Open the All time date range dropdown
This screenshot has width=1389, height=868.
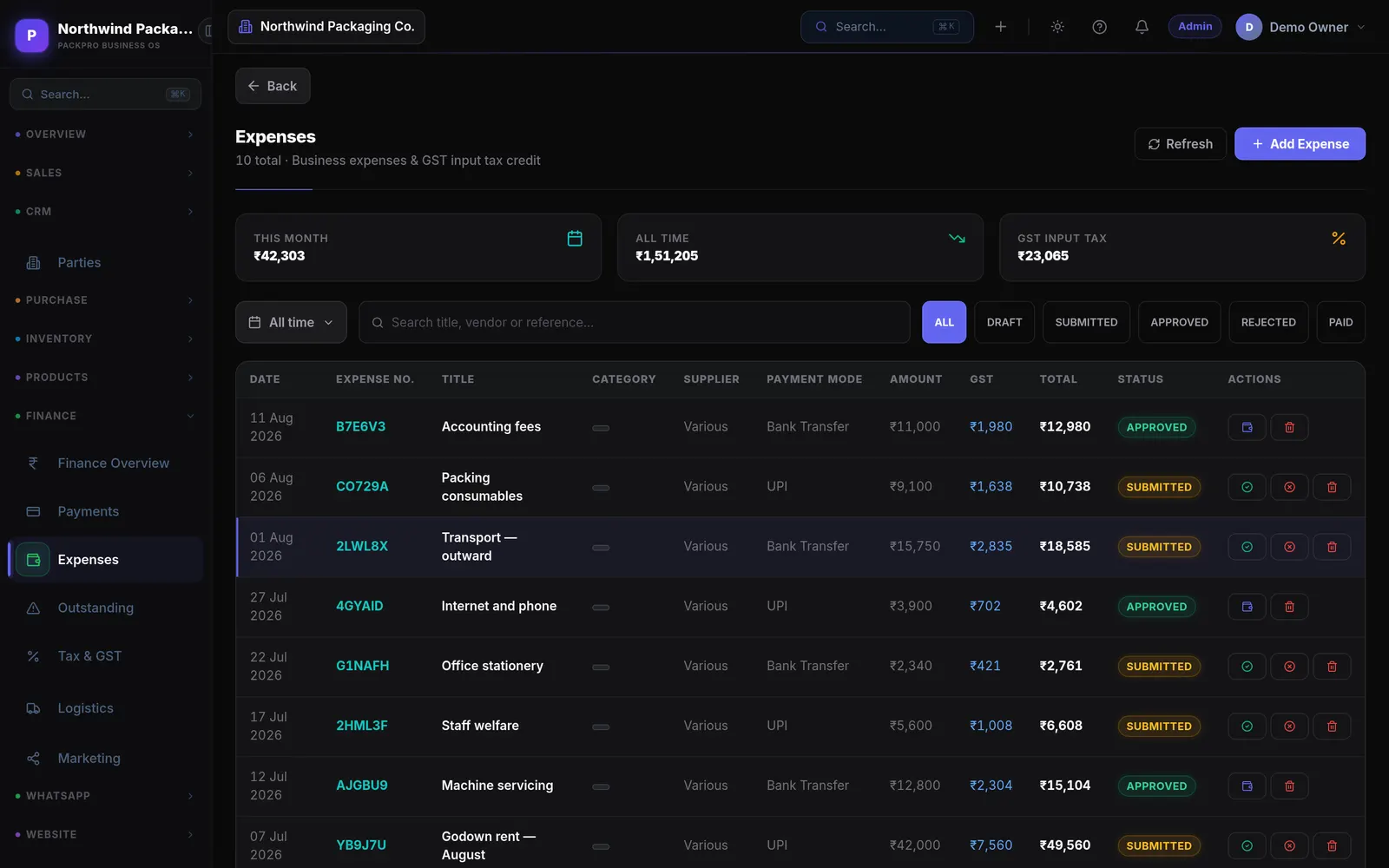click(291, 322)
